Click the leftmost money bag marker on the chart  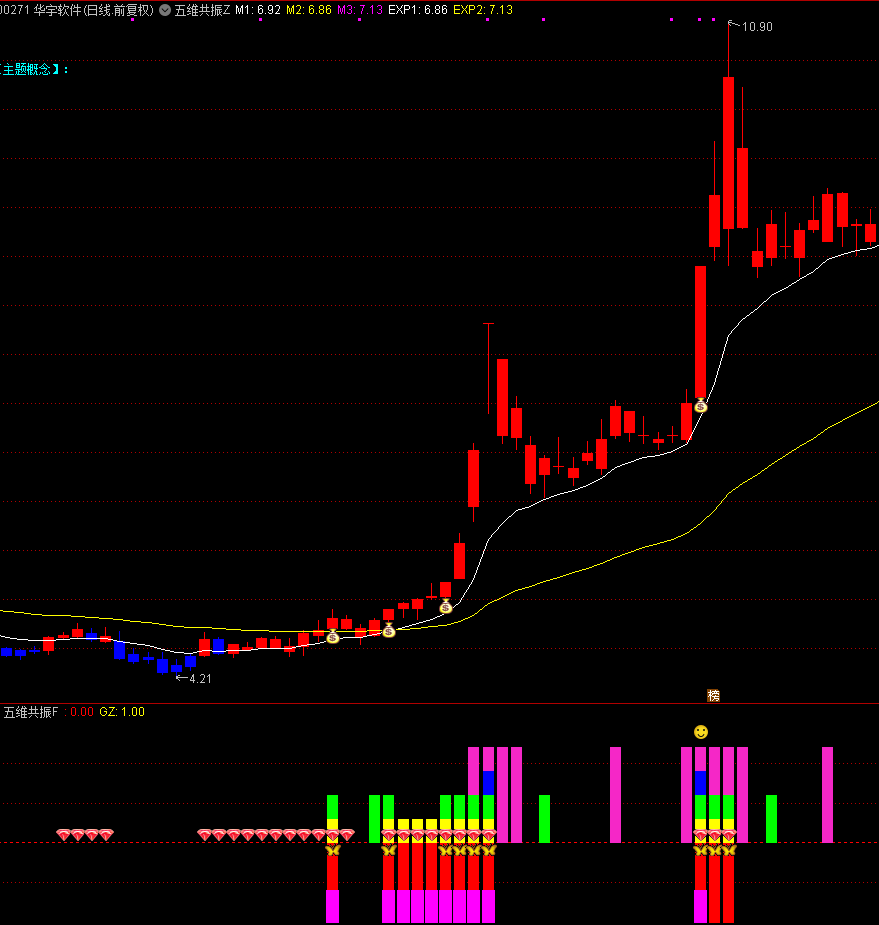pyautogui.click(x=333, y=636)
